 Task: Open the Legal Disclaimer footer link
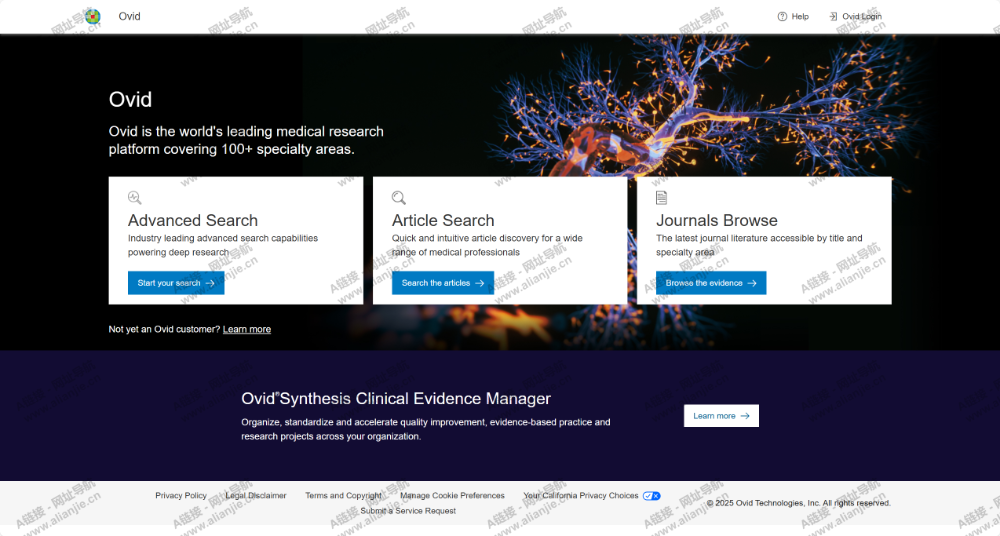pos(256,495)
